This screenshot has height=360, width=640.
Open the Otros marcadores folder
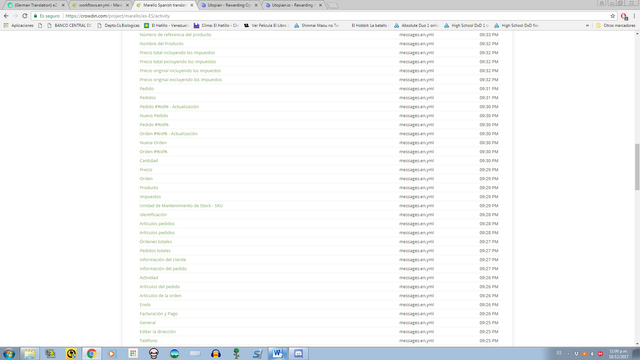click(616, 25)
